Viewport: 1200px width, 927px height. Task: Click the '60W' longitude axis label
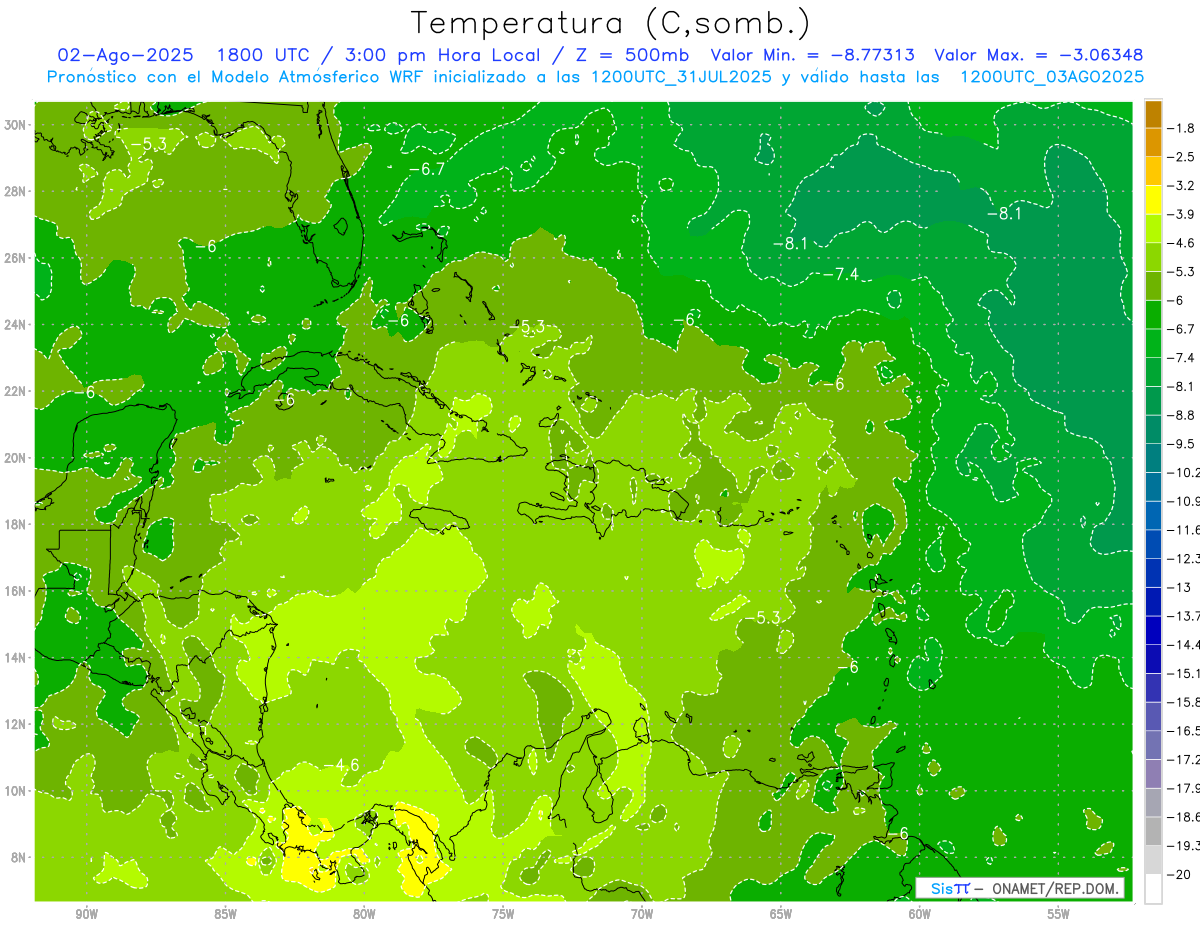pyautogui.click(x=920, y=914)
